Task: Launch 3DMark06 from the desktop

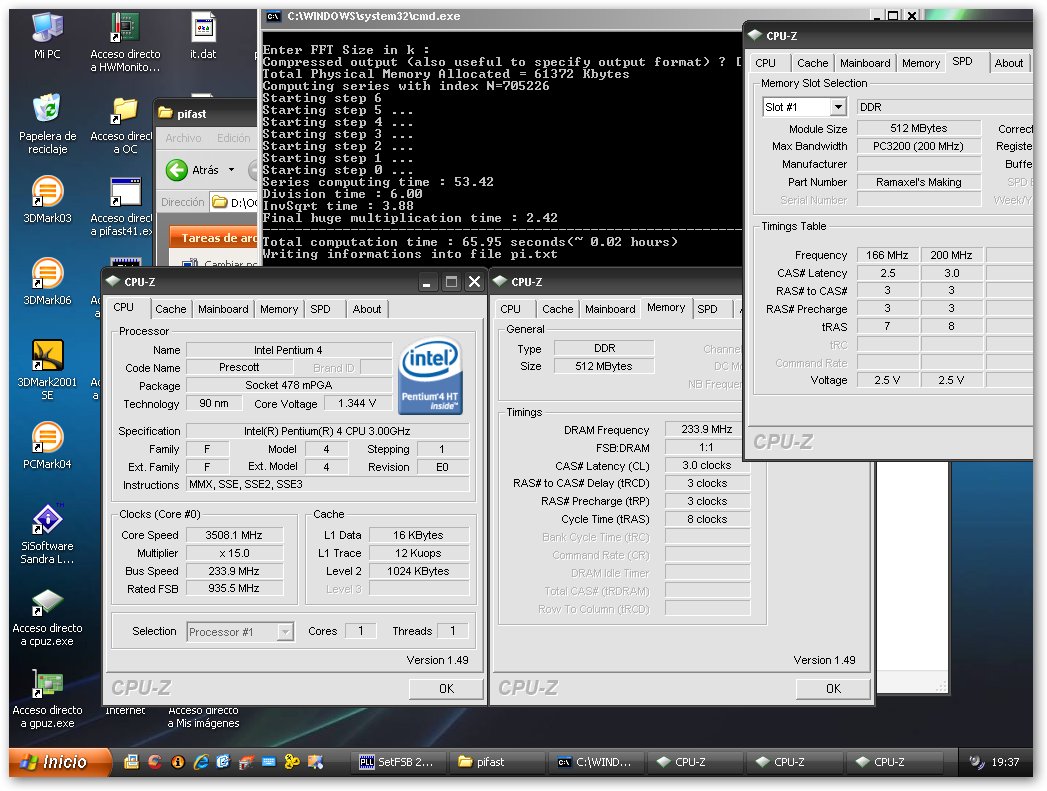Action: coord(47,281)
